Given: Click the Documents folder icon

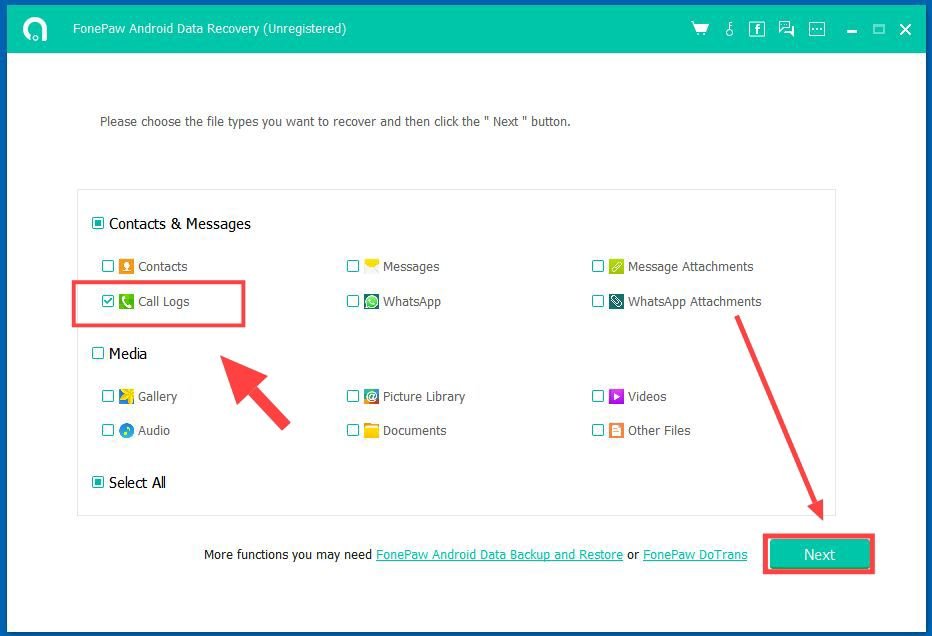Looking at the screenshot, I should (371, 430).
